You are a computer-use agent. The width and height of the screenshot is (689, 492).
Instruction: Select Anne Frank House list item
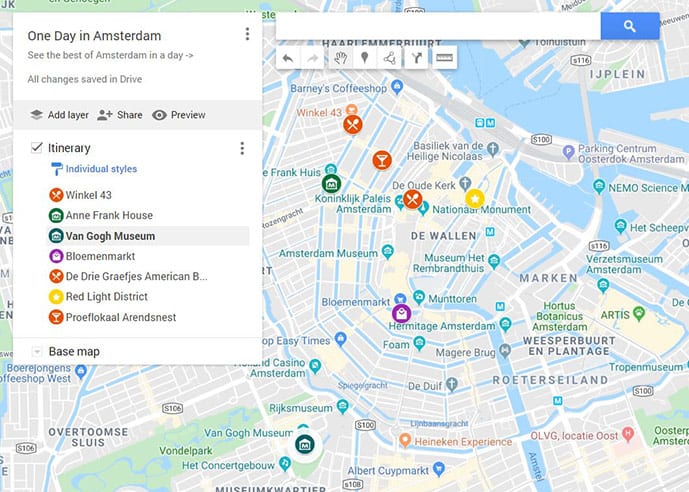coord(148,215)
